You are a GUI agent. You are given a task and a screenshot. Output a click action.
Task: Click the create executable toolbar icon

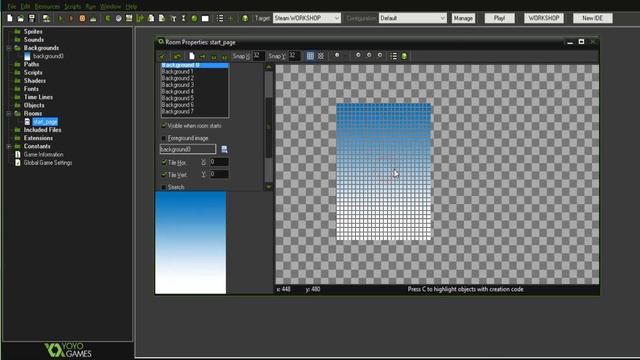click(46, 18)
